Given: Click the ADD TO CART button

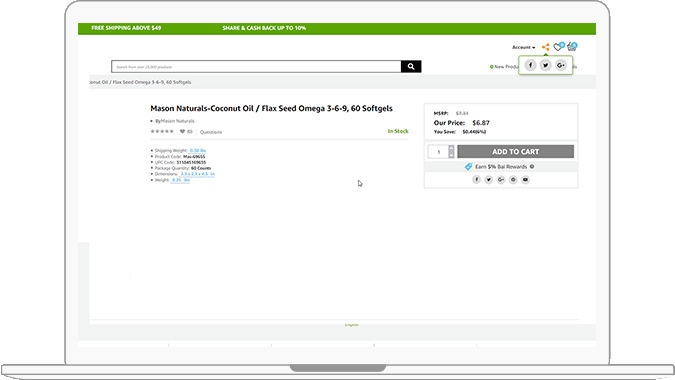Looking at the screenshot, I should point(515,151).
